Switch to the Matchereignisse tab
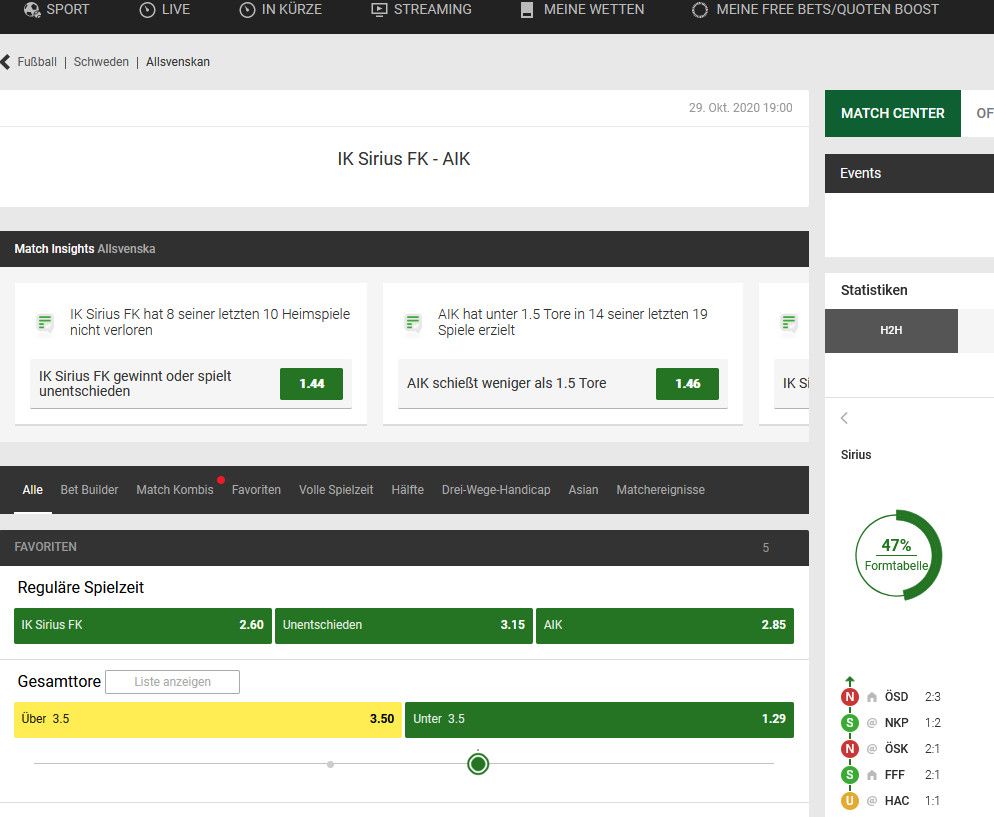Viewport: 994px width, 817px height. pyautogui.click(x=661, y=490)
